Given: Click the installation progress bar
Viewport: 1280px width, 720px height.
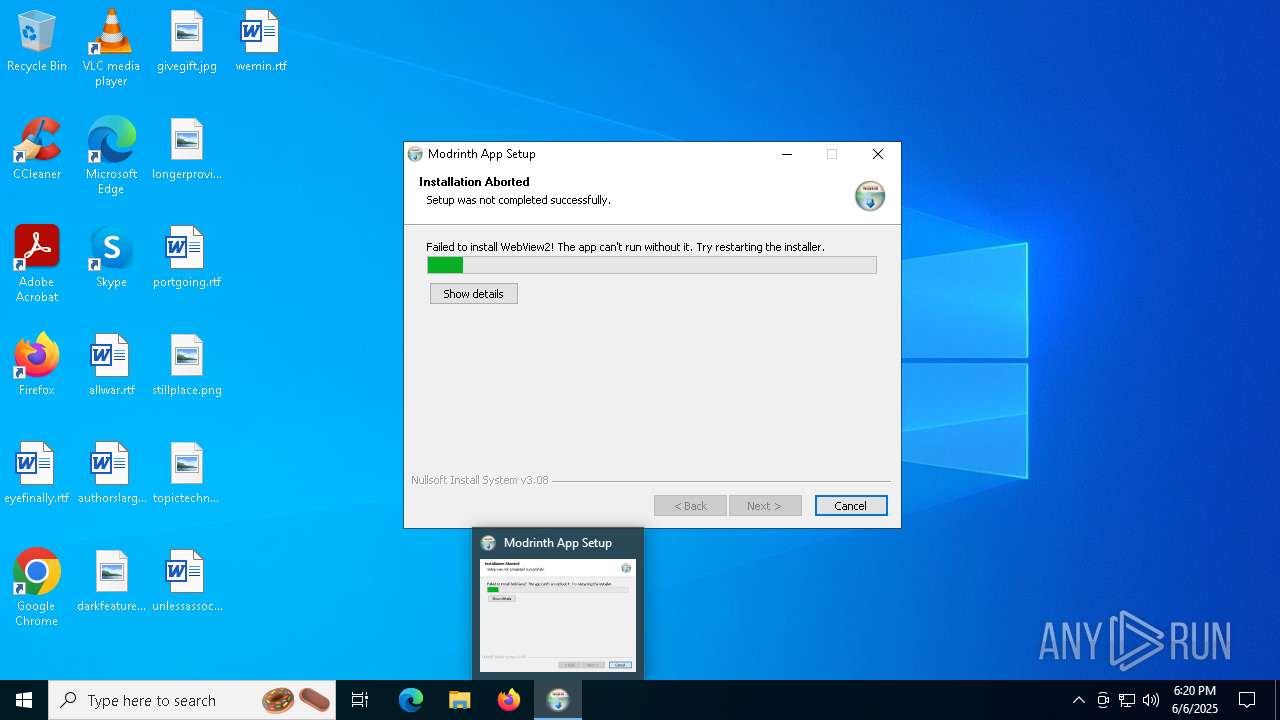Looking at the screenshot, I should [x=652, y=265].
